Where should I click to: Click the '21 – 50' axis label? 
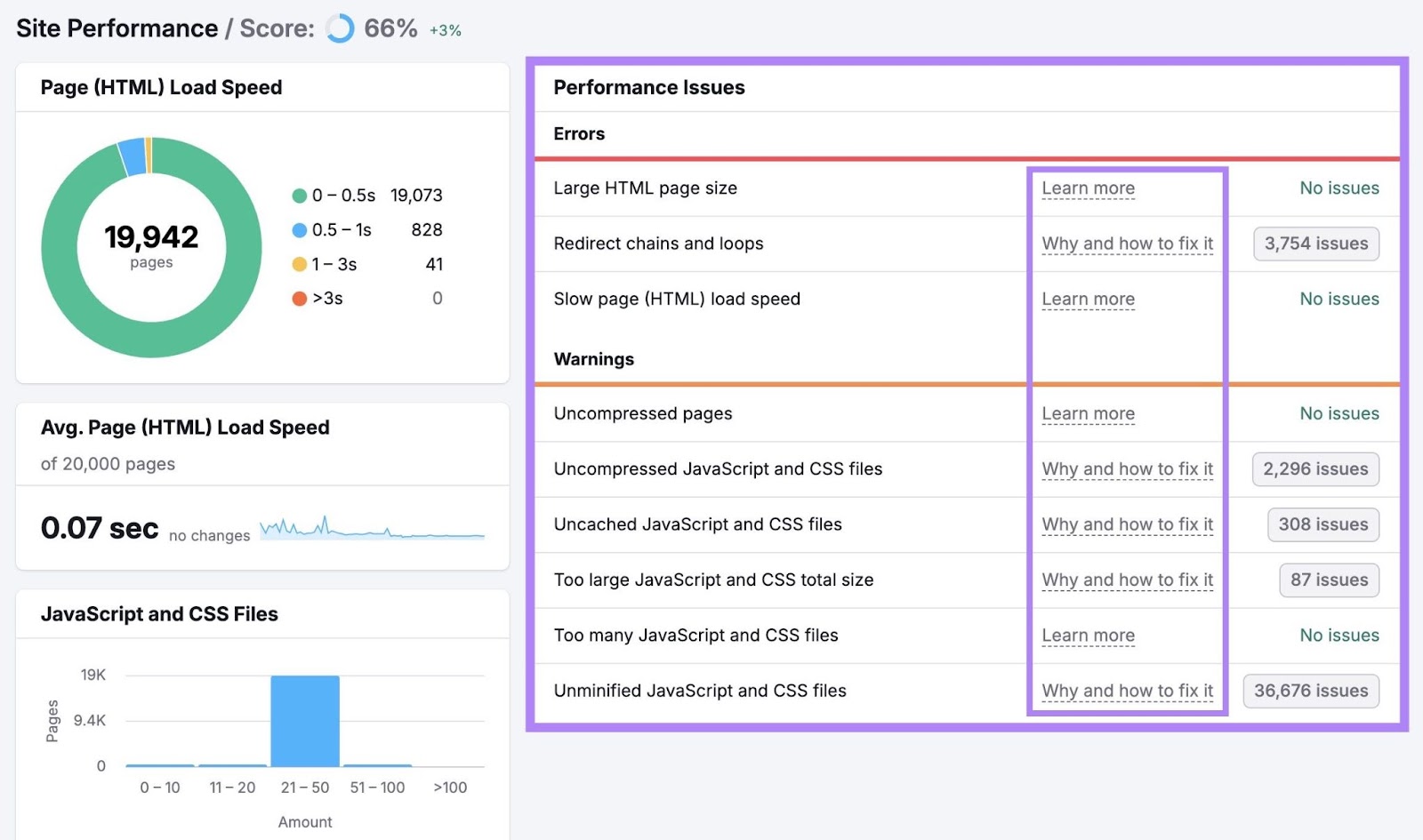click(305, 788)
